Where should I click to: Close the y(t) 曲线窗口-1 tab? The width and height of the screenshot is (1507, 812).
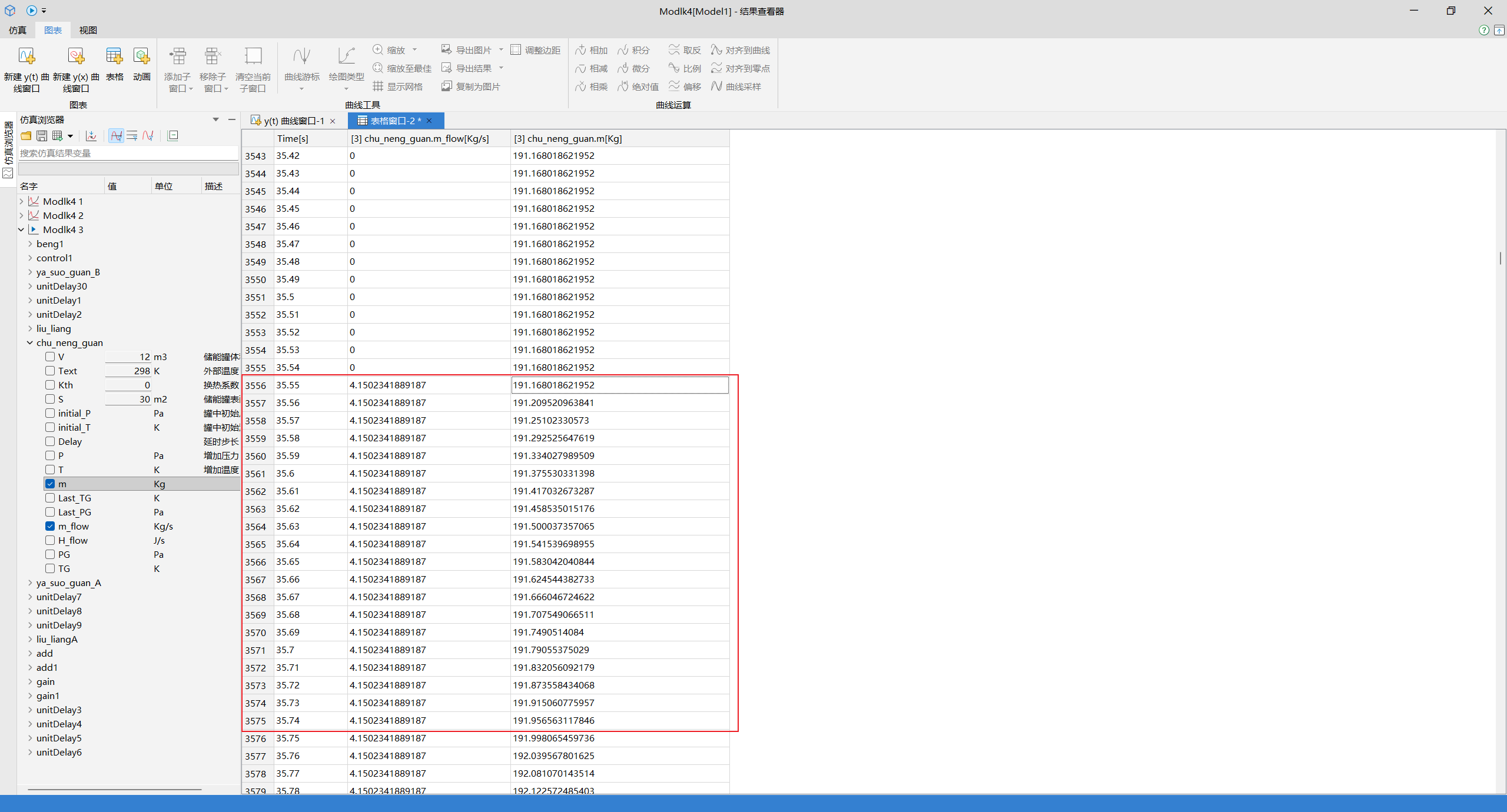333,121
